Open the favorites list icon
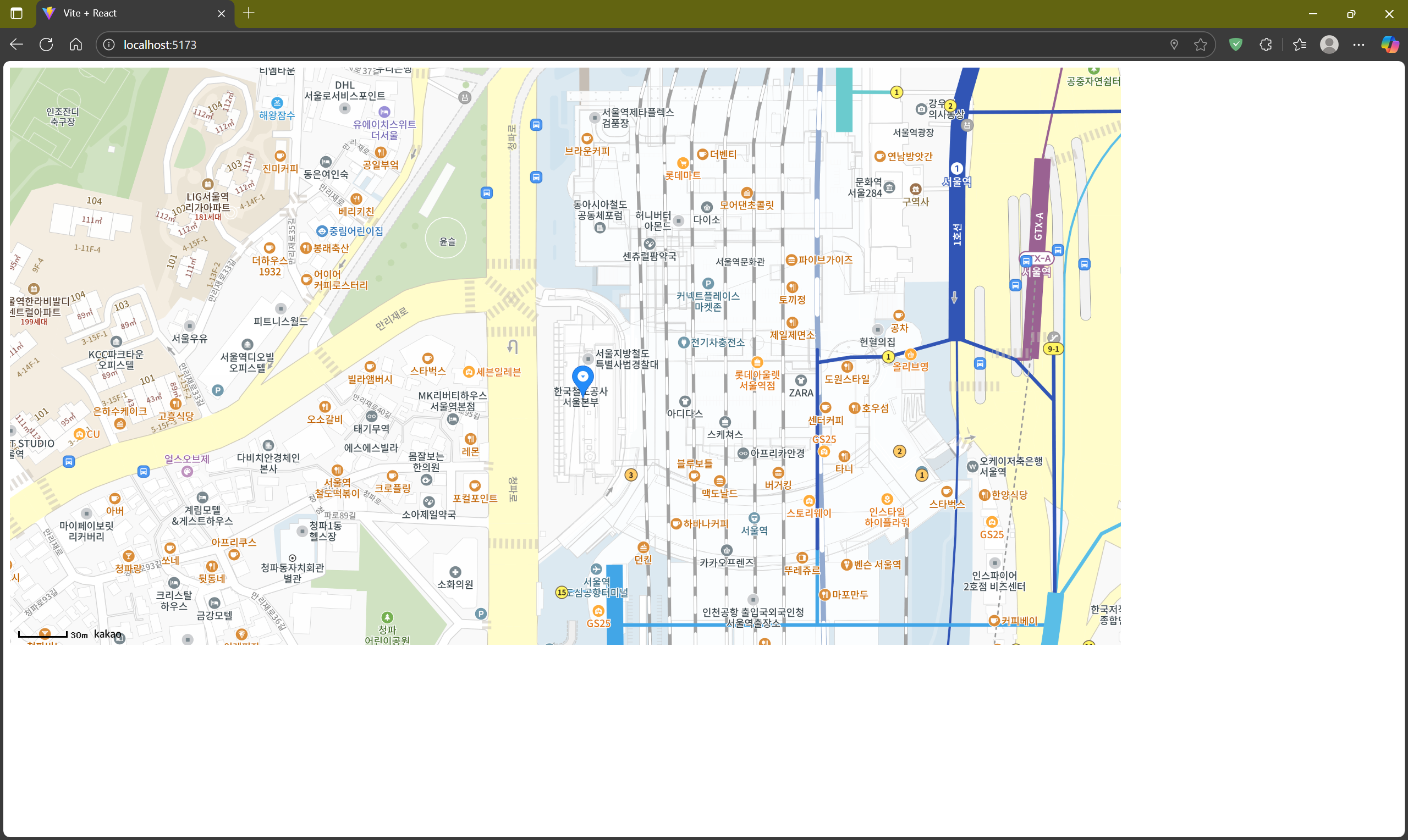The image size is (1408, 840). (1299, 45)
